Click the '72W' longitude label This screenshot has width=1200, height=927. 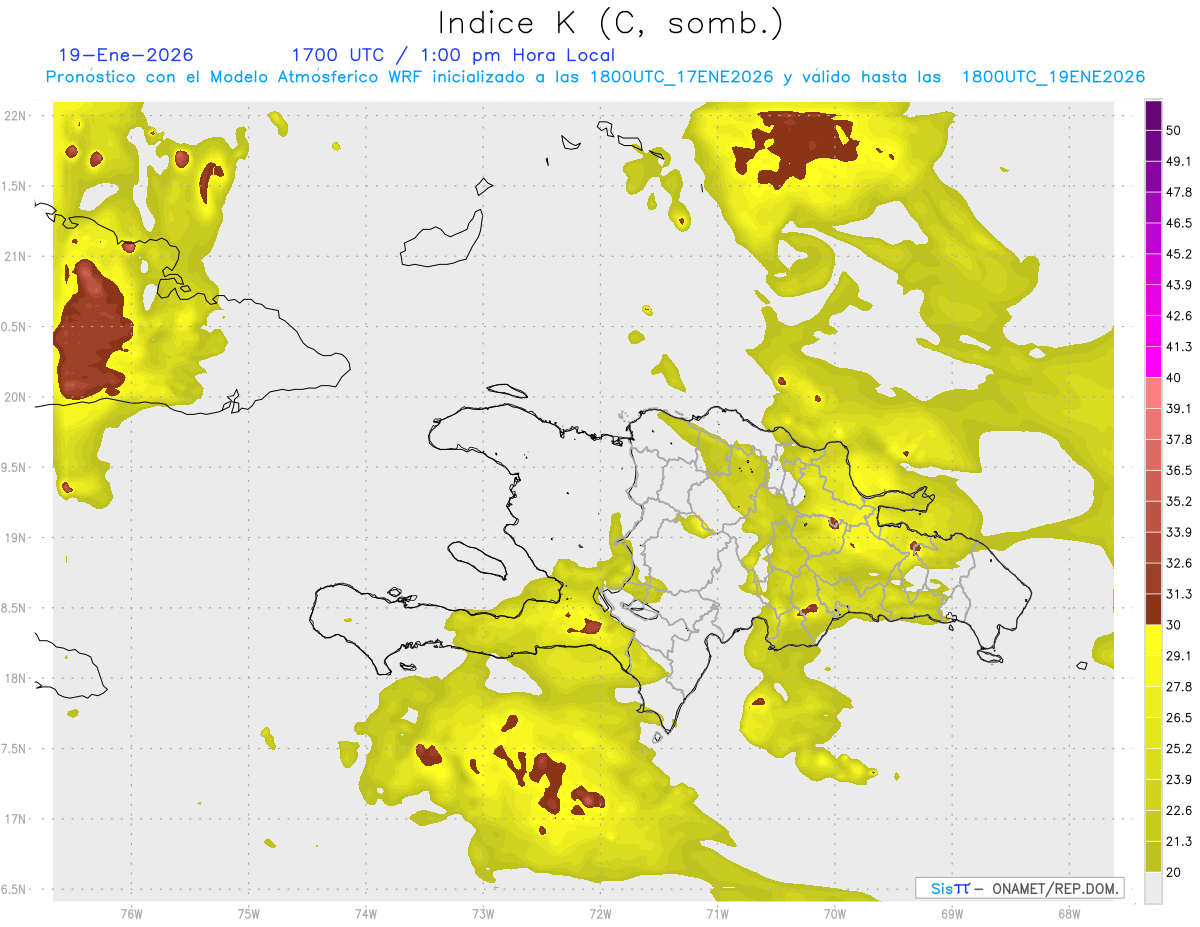[x=600, y=914]
